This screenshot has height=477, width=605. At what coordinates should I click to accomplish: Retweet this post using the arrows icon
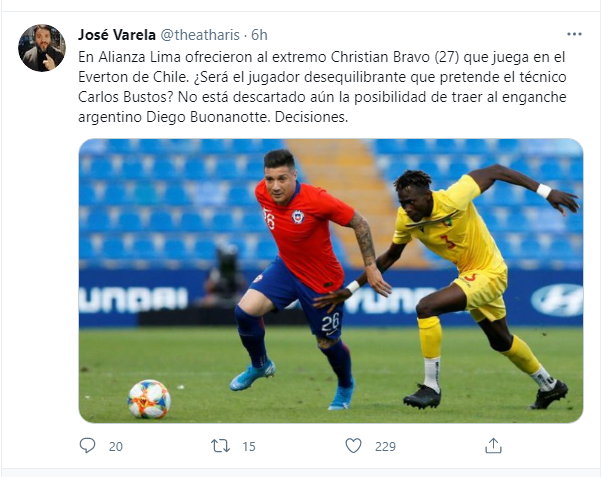pos(220,446)
